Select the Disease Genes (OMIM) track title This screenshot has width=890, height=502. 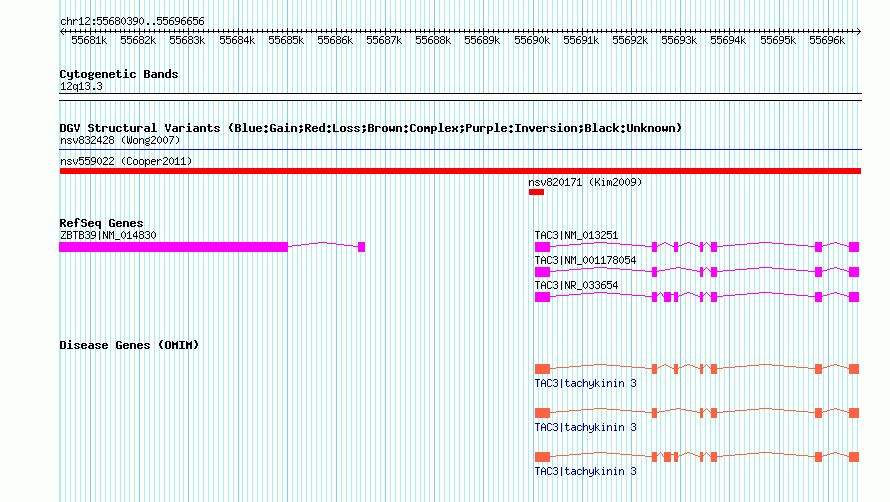click(x=129, y=345)
